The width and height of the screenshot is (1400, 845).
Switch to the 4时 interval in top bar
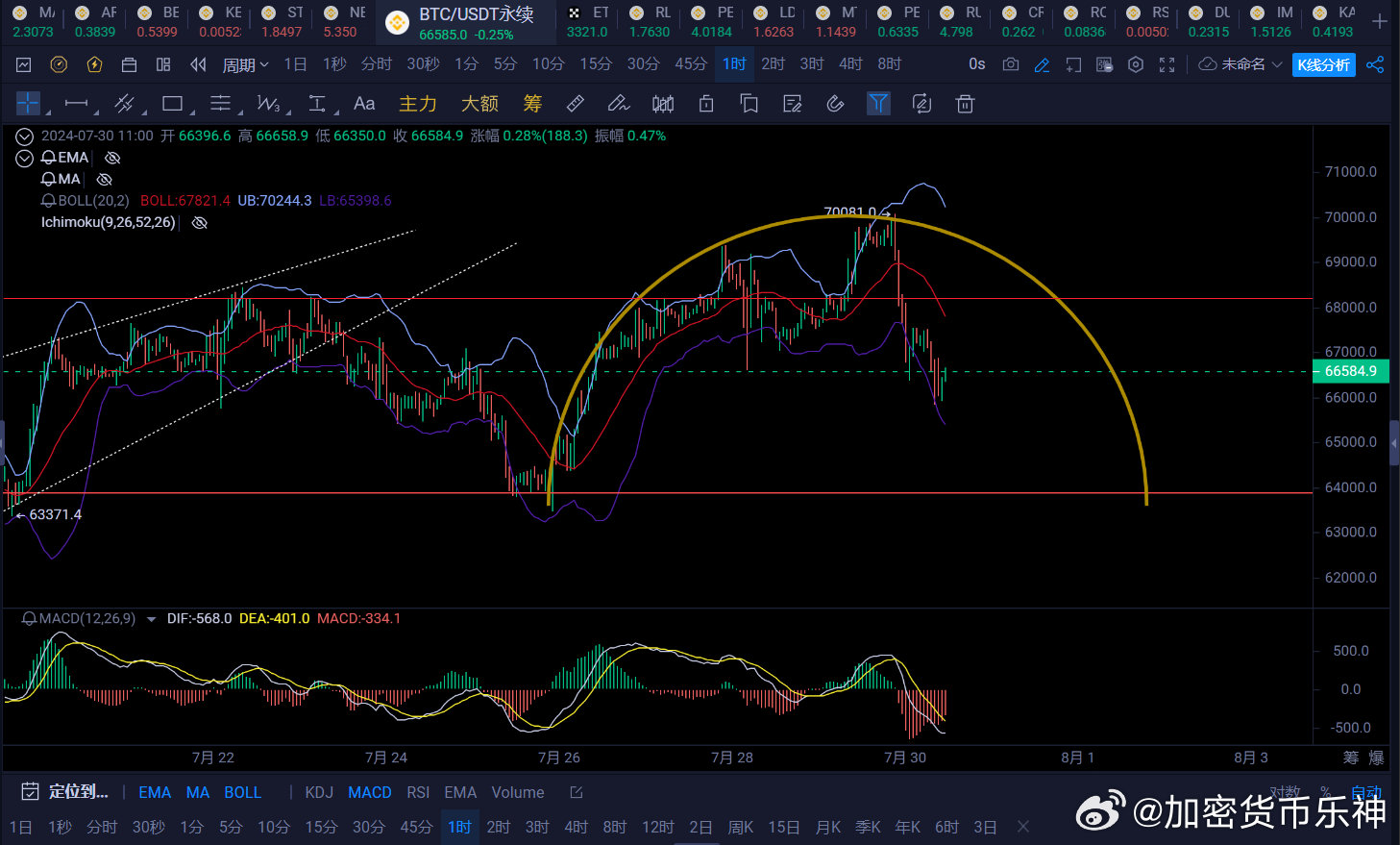click(850, 63)
